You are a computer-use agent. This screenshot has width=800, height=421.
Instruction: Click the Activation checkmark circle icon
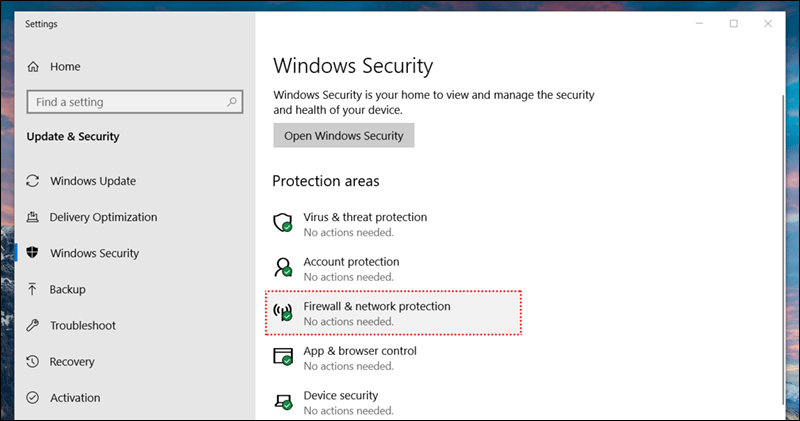(33, 398)
